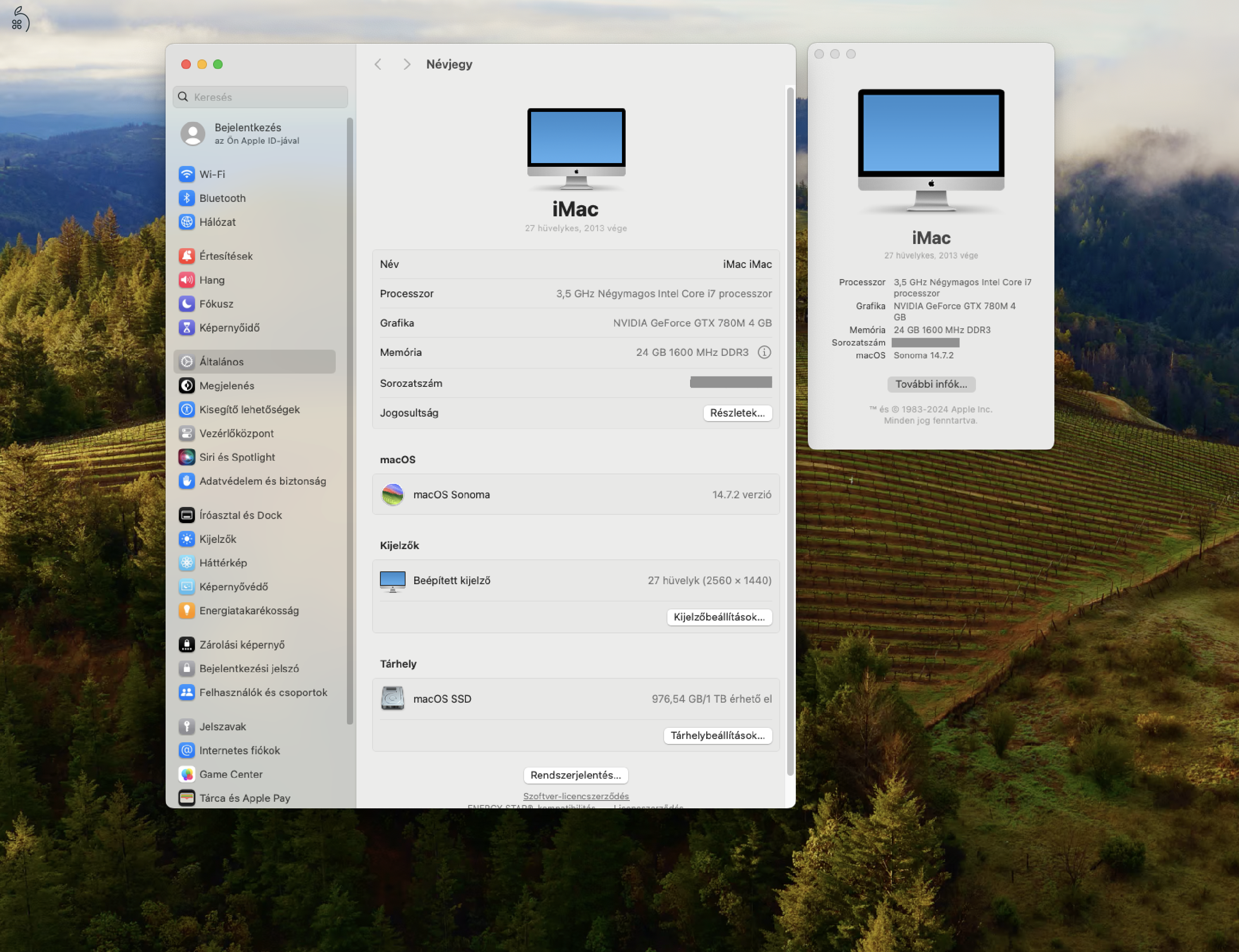Click the Keresés search field
1239x952 pixels.
click(x=260, y=97)
